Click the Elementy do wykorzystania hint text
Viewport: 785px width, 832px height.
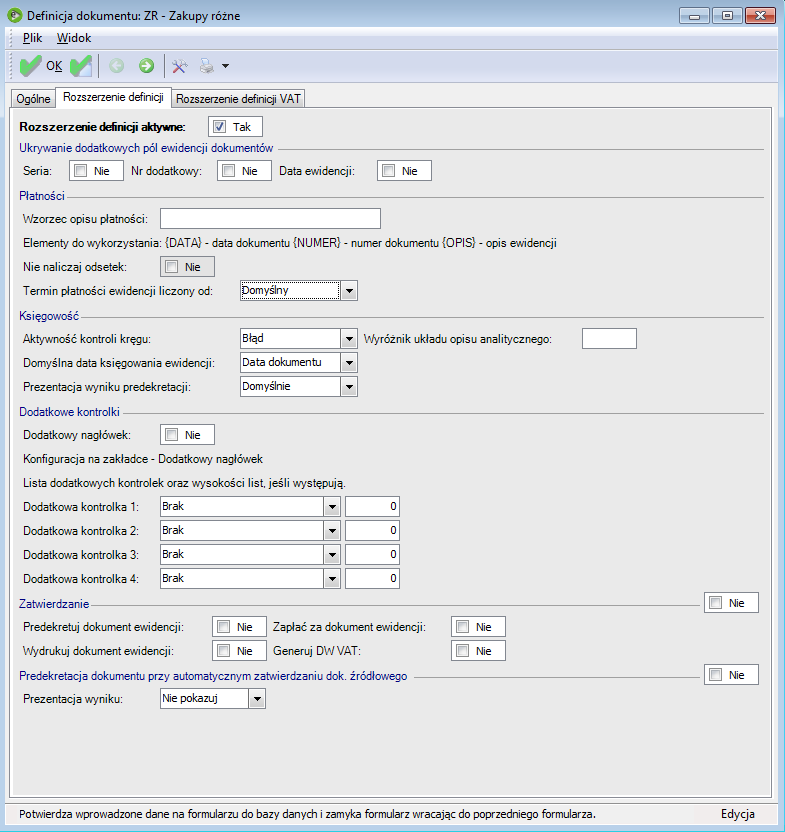(x=290, y=243)
